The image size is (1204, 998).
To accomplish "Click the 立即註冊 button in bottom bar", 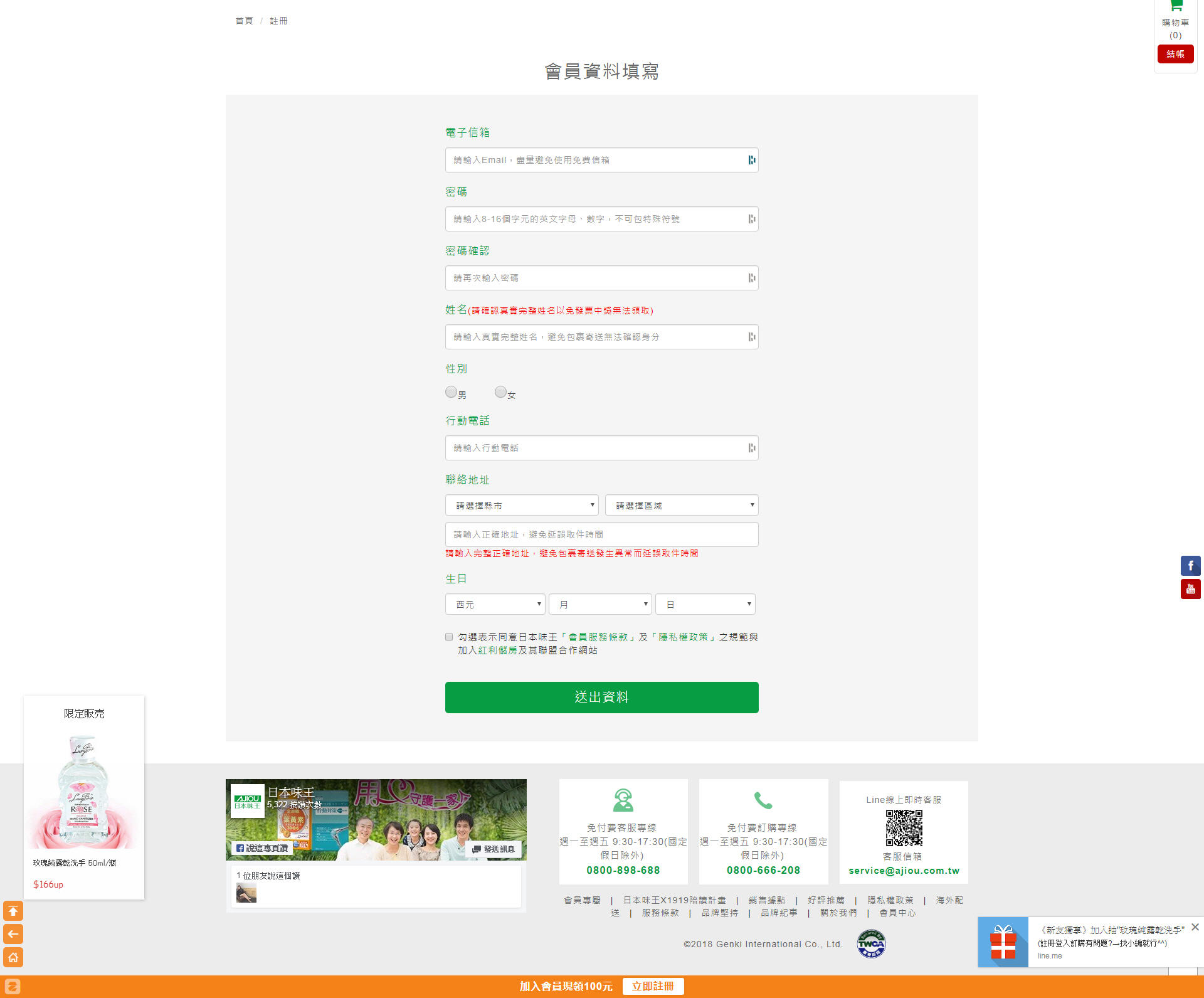I will pyautogui.click(x=653, y=986).
